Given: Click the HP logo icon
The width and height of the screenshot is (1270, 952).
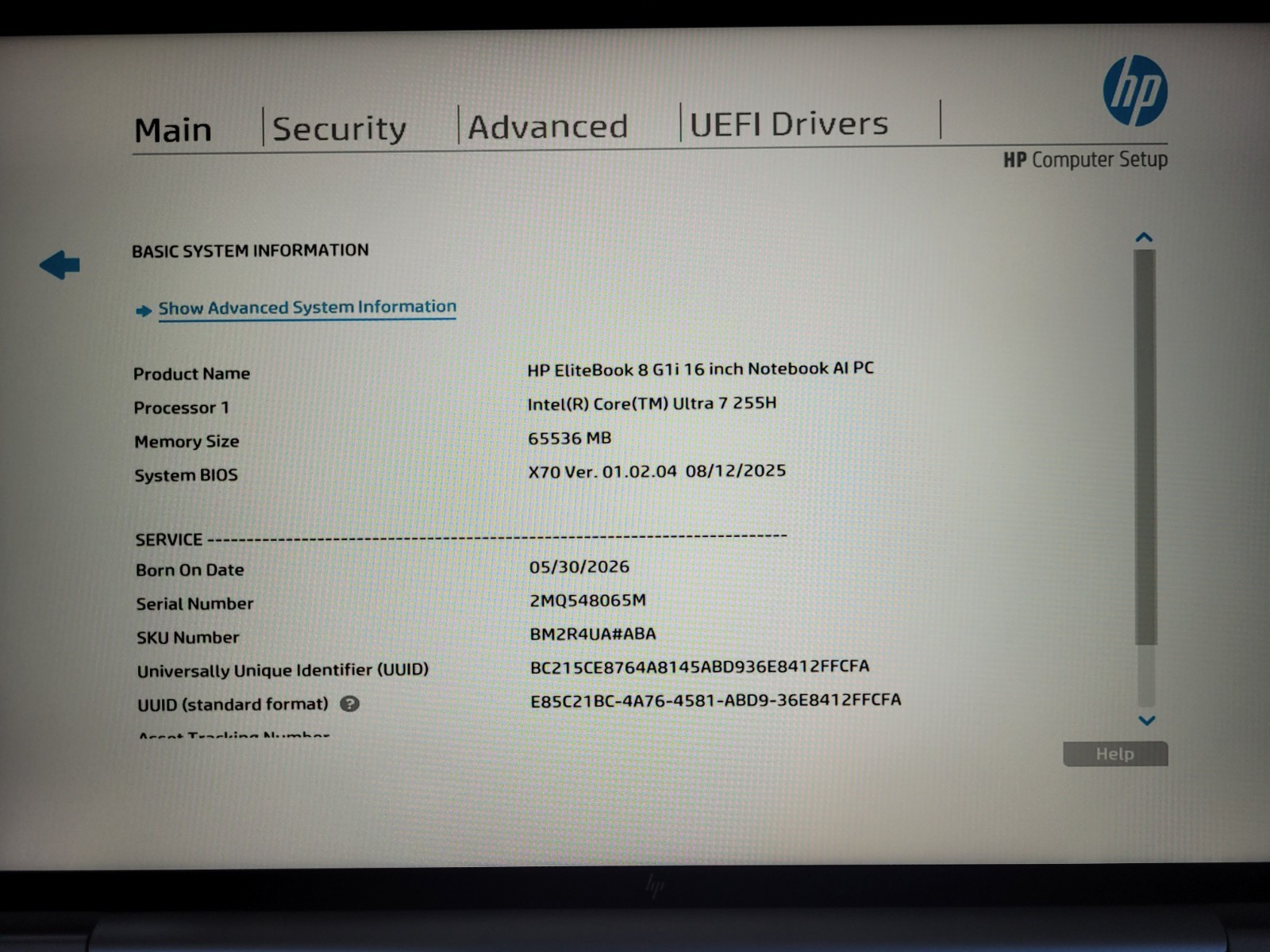Looking at the screenshot, I should pos(1135,90).
